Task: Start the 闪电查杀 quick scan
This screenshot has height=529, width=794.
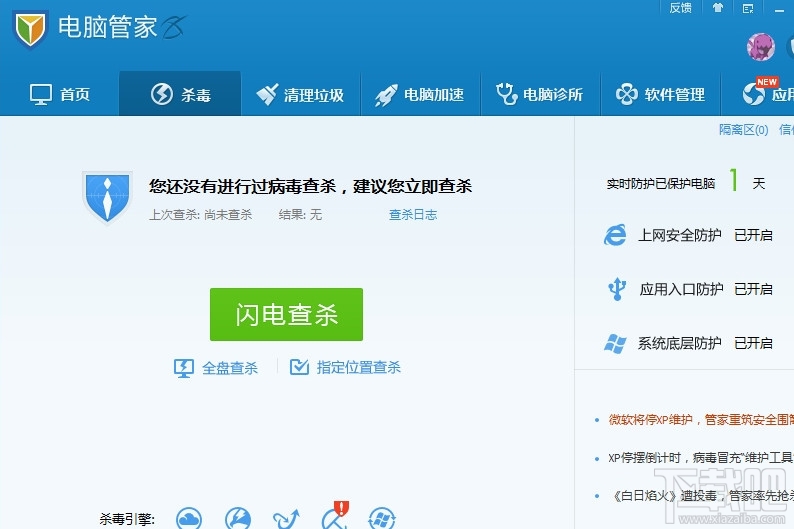Action: pos(286,314)
